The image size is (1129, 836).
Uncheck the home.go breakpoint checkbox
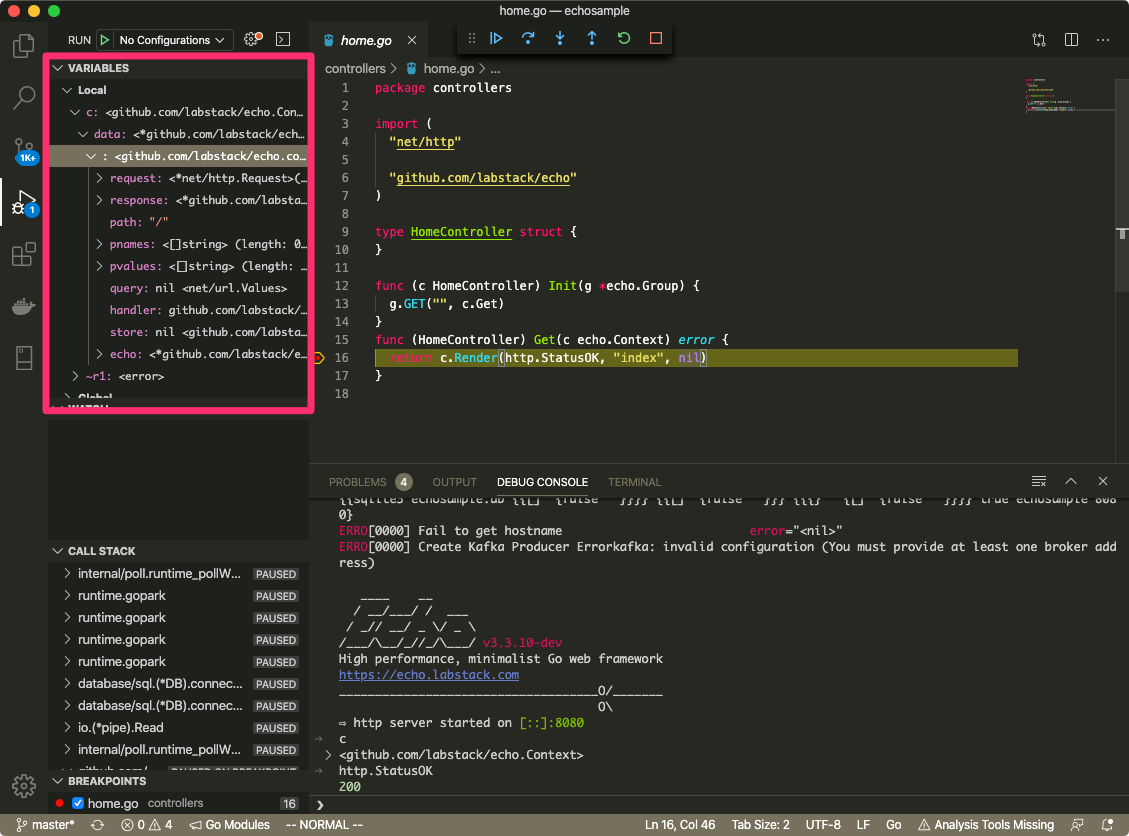coord(78,803)
